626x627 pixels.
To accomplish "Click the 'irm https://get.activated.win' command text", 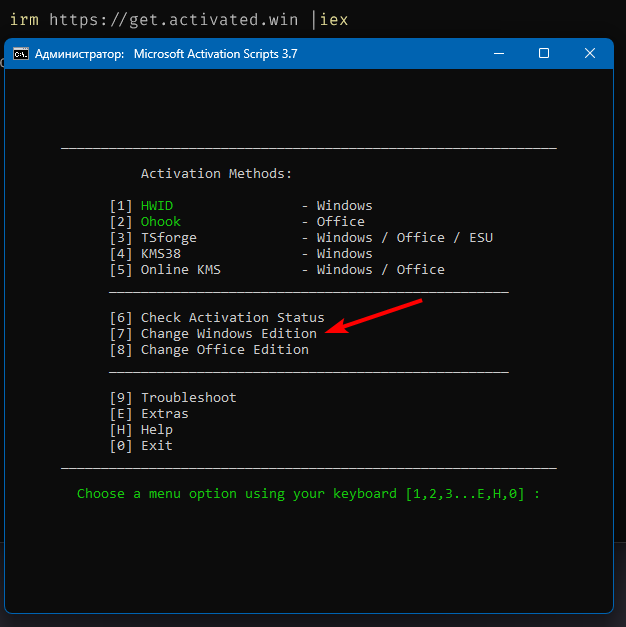I will pyautogui.click(x=154, y=20).
